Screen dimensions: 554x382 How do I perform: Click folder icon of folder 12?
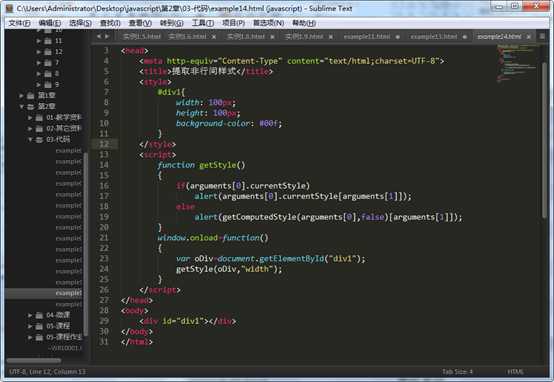point(48,52)
